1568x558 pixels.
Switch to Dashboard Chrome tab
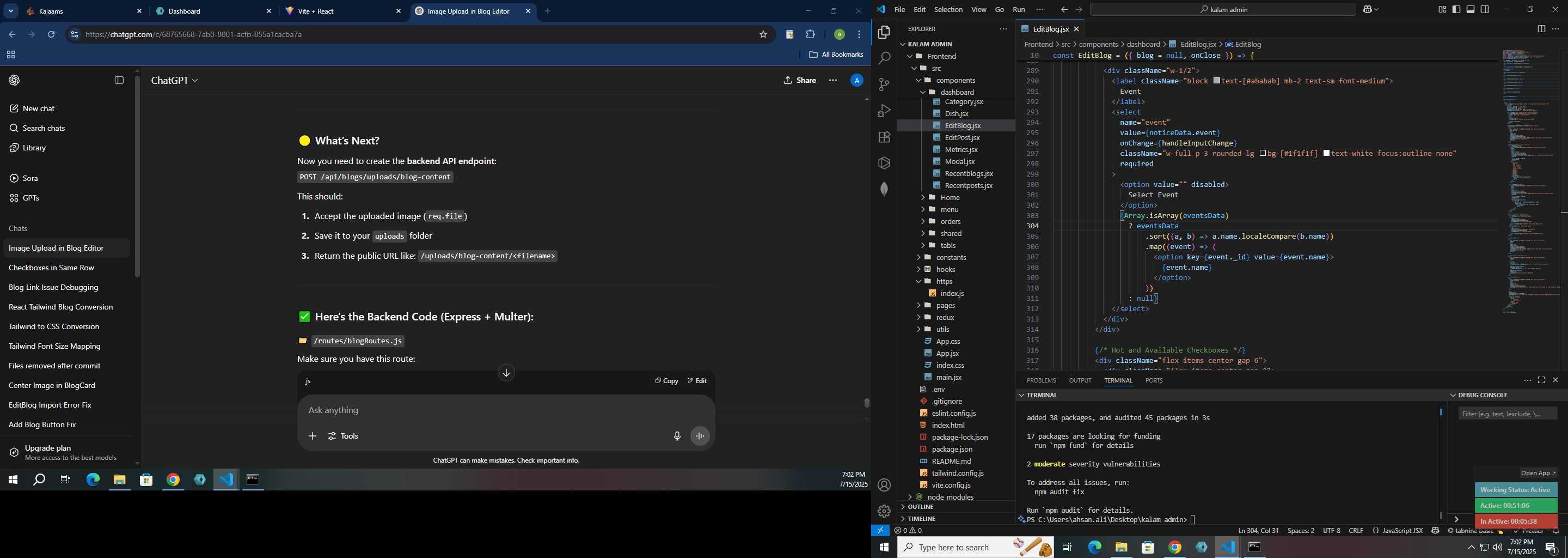213,11
